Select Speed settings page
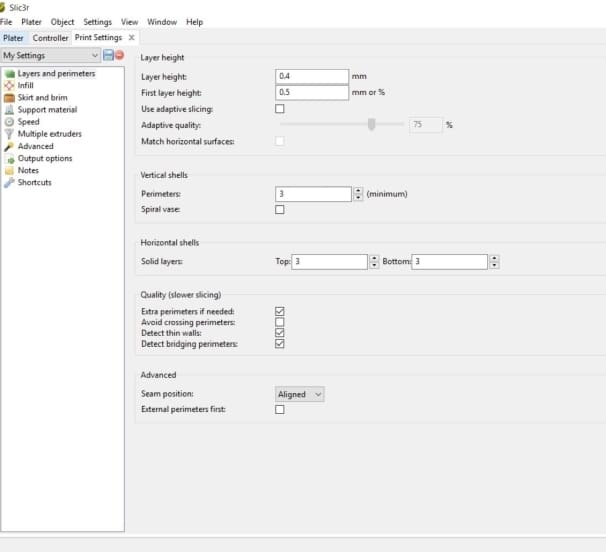 (x=29, y=122)
